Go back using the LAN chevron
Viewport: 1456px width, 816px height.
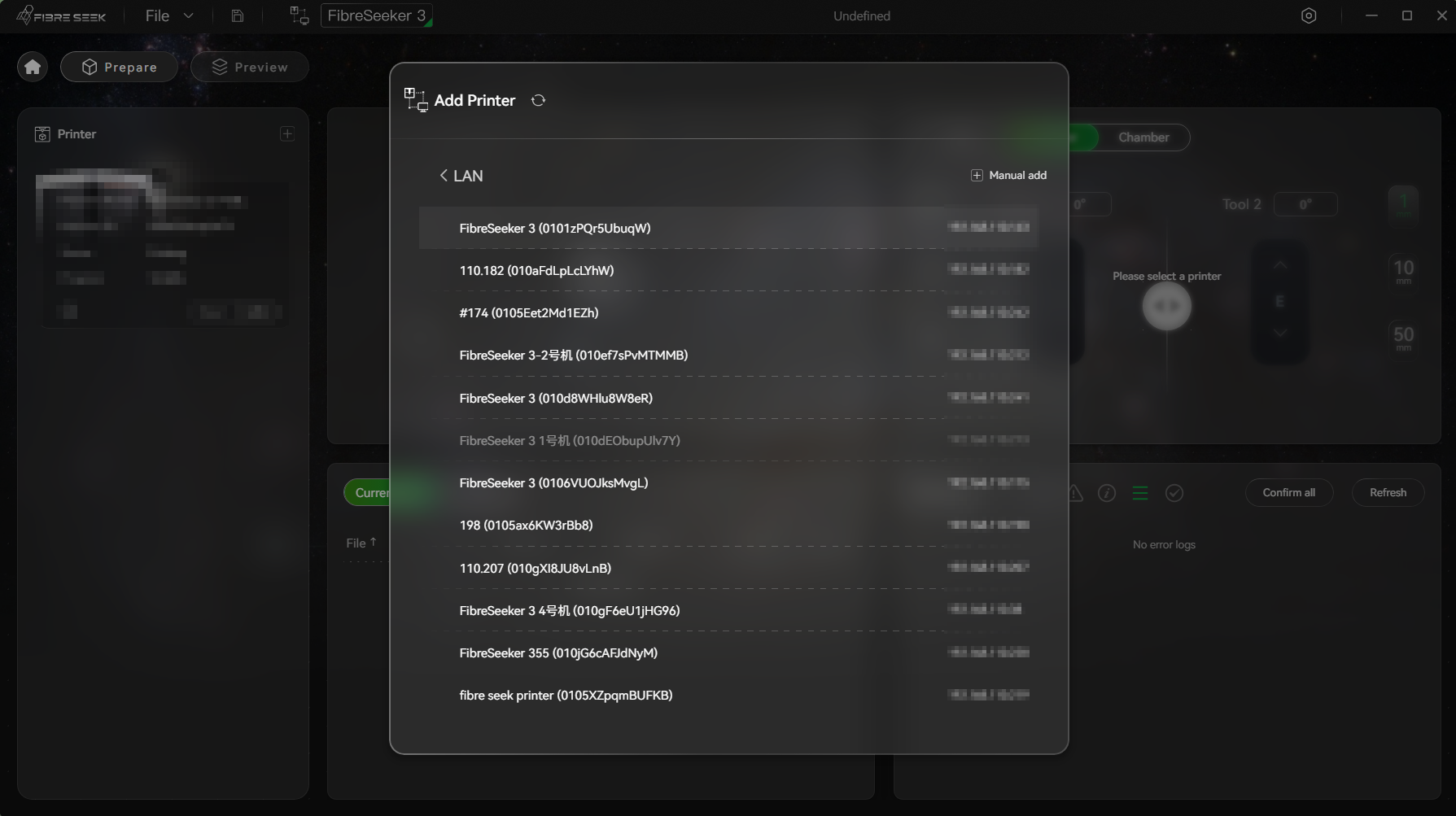point(444,176)
